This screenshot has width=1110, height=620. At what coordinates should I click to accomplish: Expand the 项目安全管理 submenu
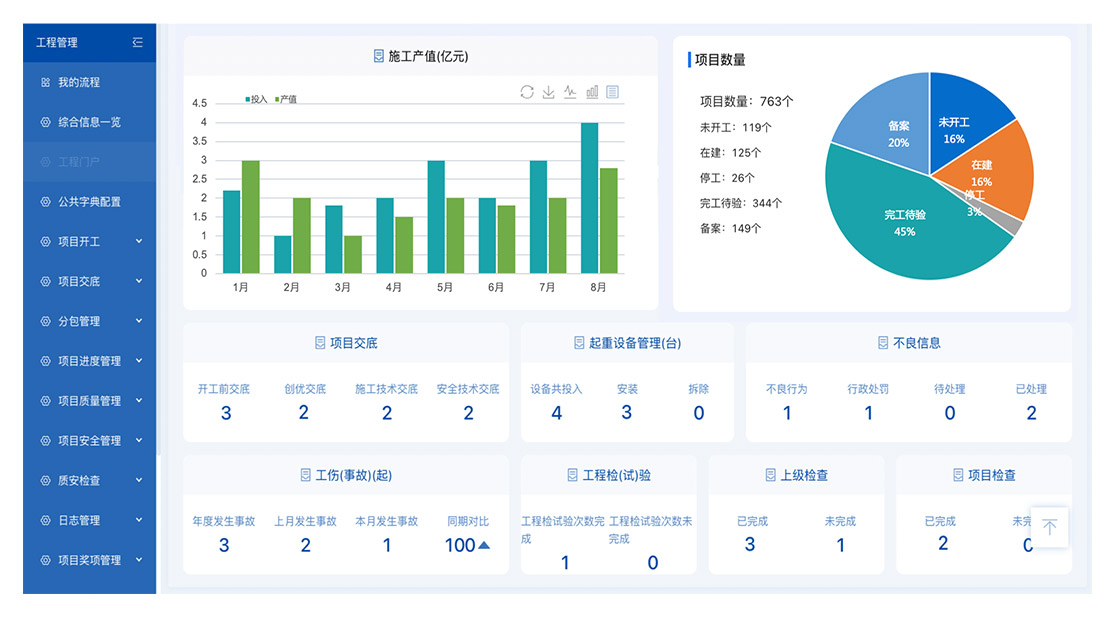[139, 440]
